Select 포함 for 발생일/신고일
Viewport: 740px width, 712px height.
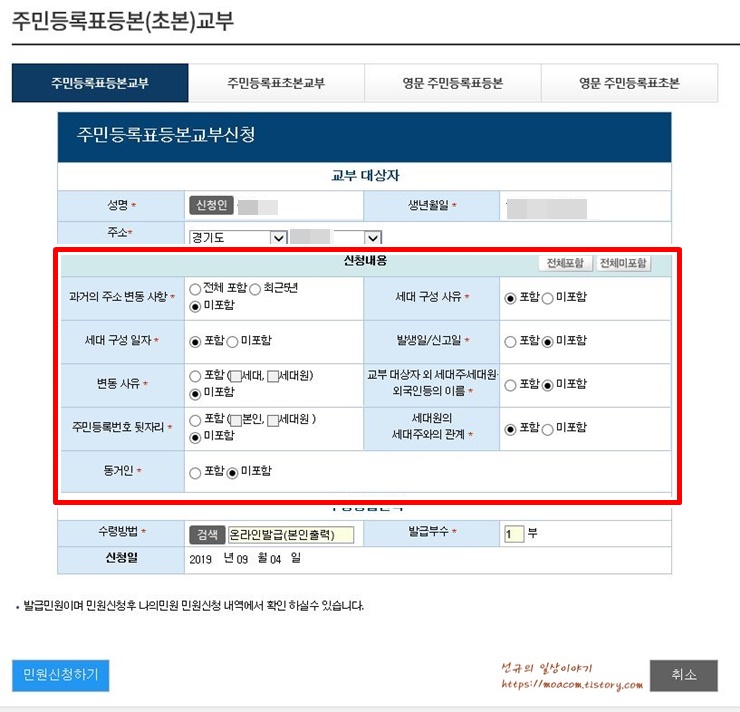[510, 342]
